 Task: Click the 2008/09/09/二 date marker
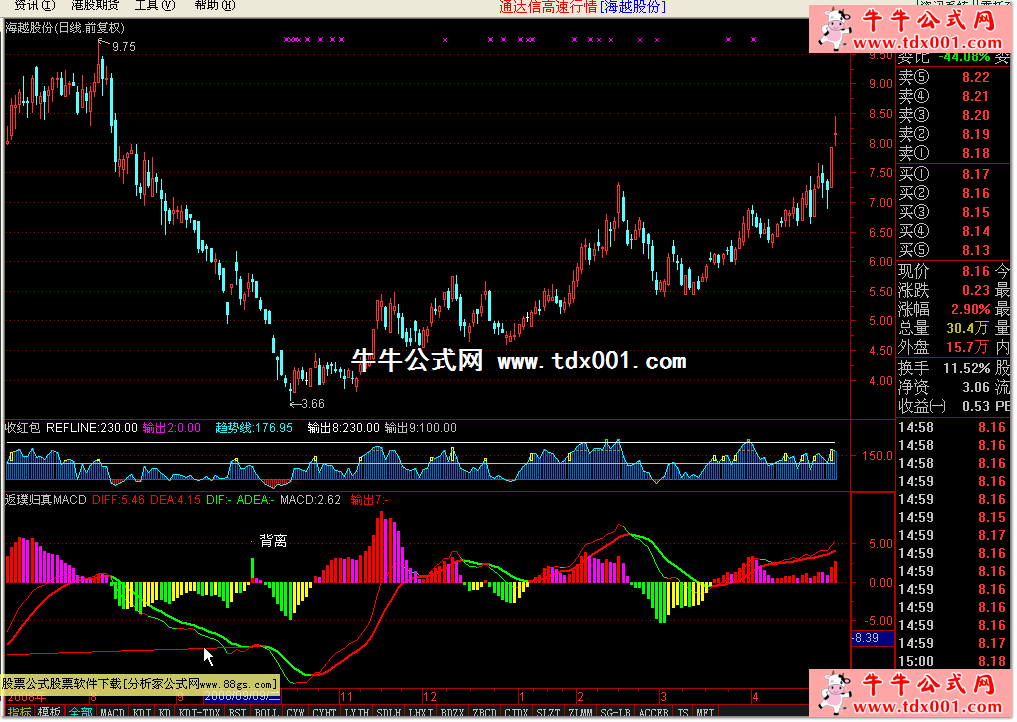[x=243, y=697]
